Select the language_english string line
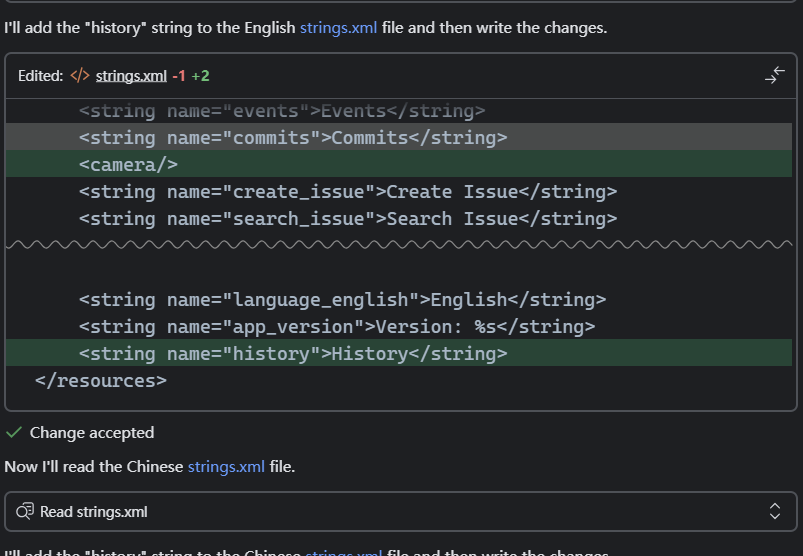Image resolution: width=803 pixels, height=556 pixels. click(x=399, y=300)
